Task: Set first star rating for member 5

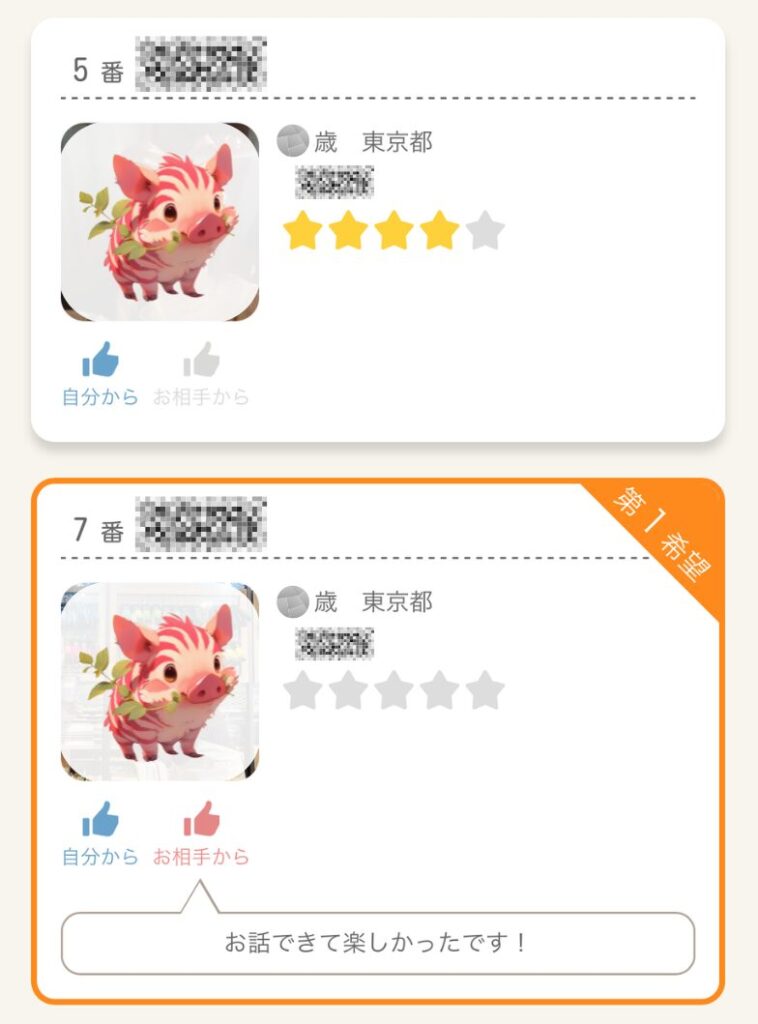Action: 303,231
